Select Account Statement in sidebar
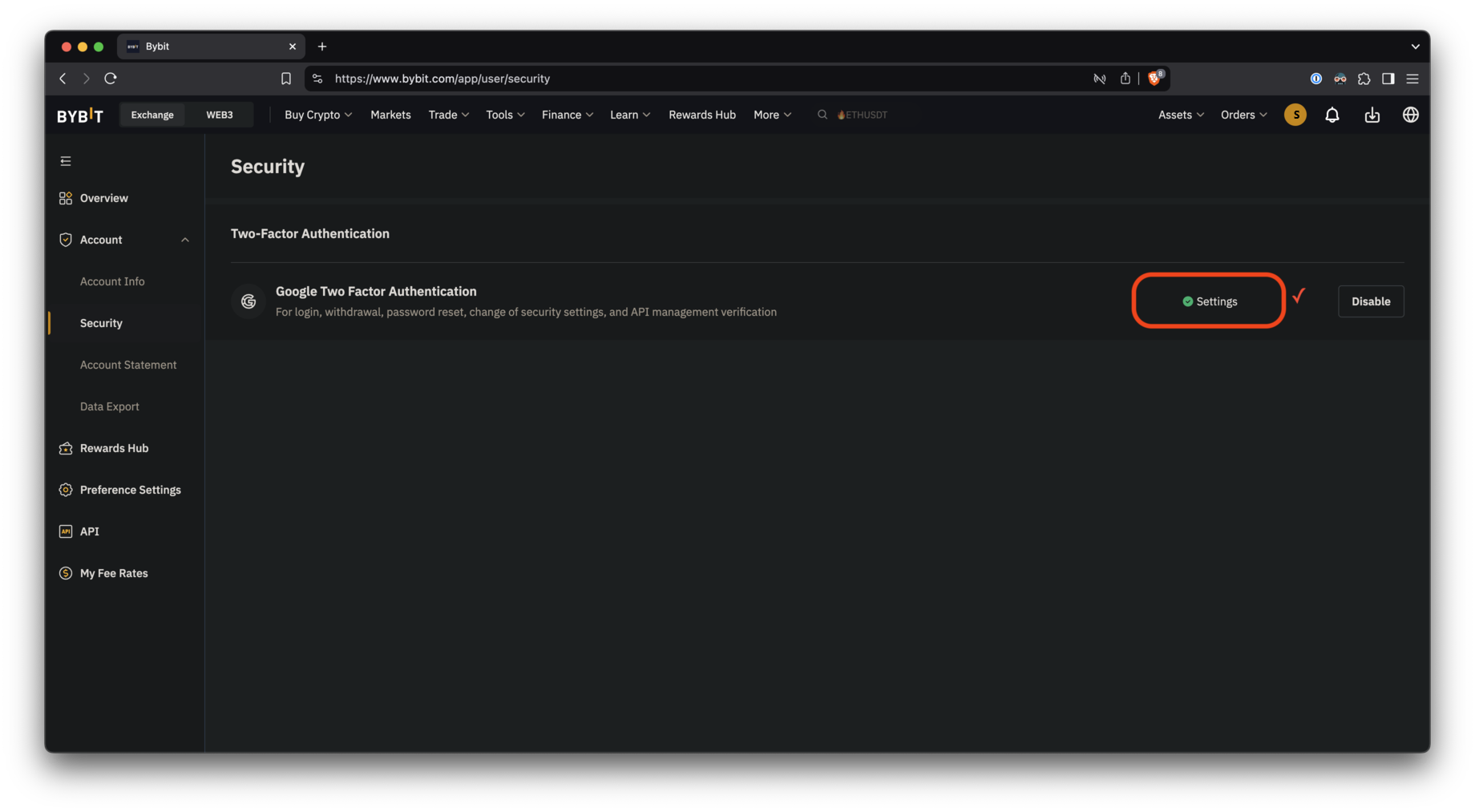1475x812 pixels. point(128,365)
